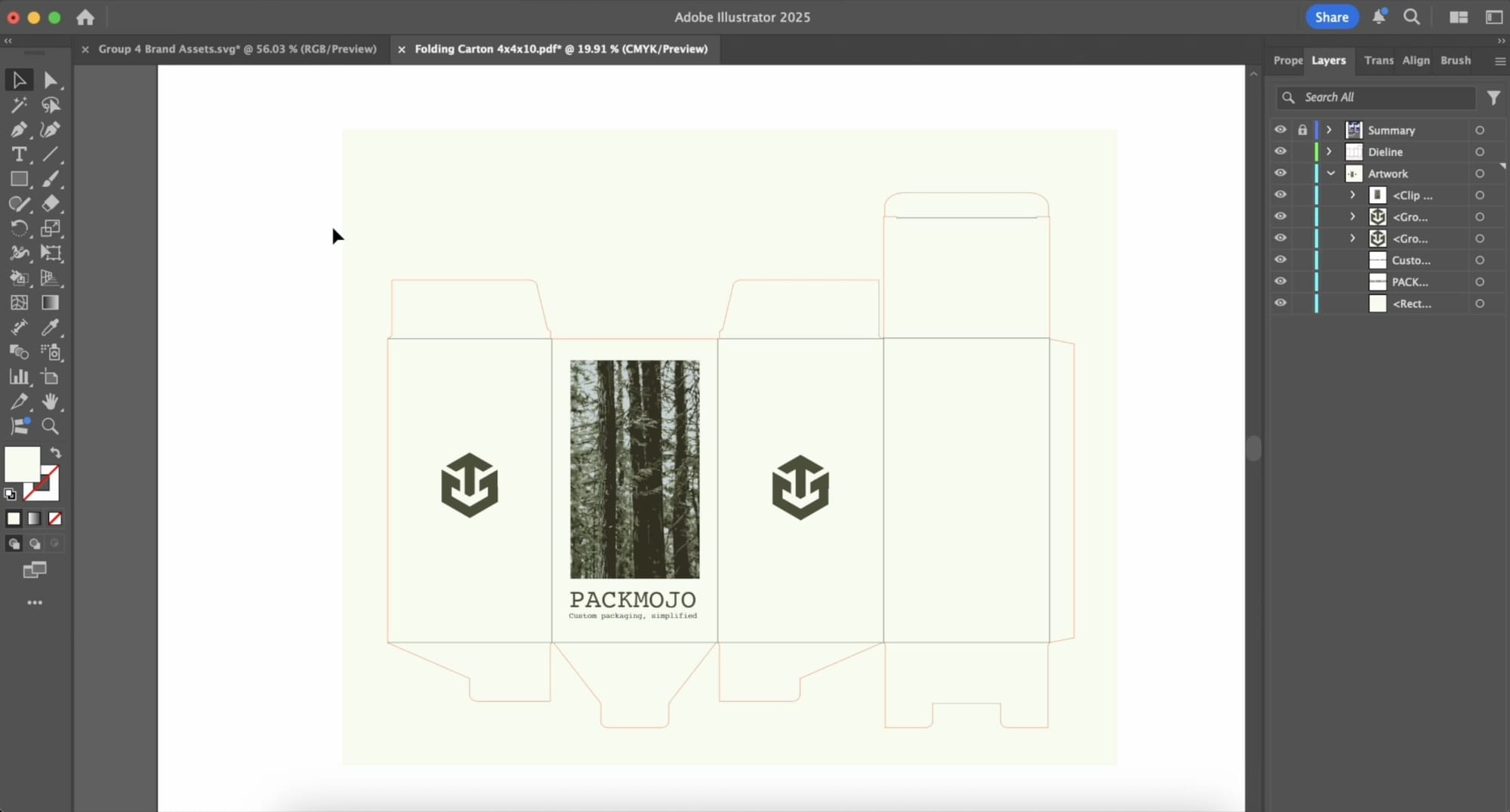Viewport: 1510px width, 812px height.
Task: Select the Free Transform tool
Action: (x=51, y=254)
